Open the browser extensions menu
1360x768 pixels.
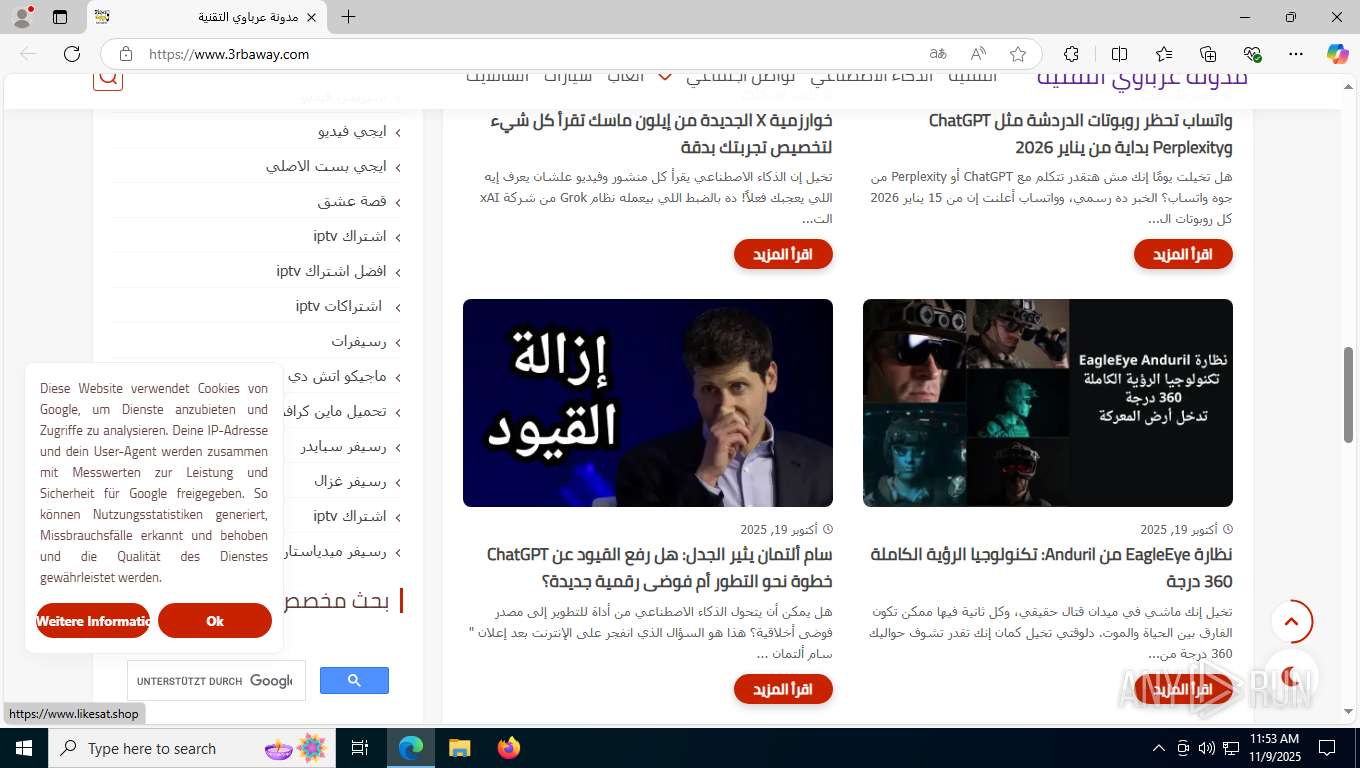click(1071, 54)
